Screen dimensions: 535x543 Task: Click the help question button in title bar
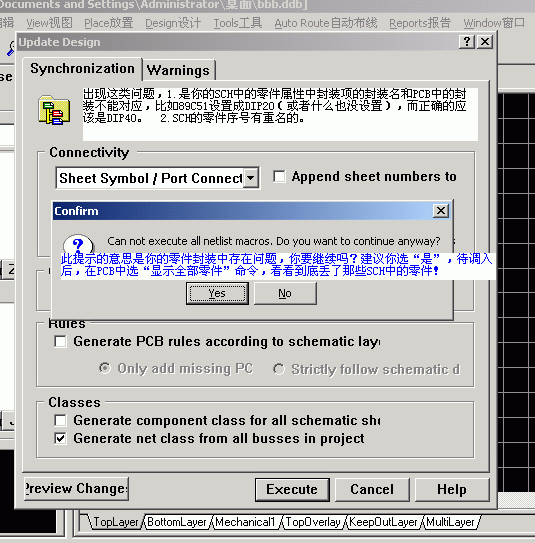[x=467, y=42]
